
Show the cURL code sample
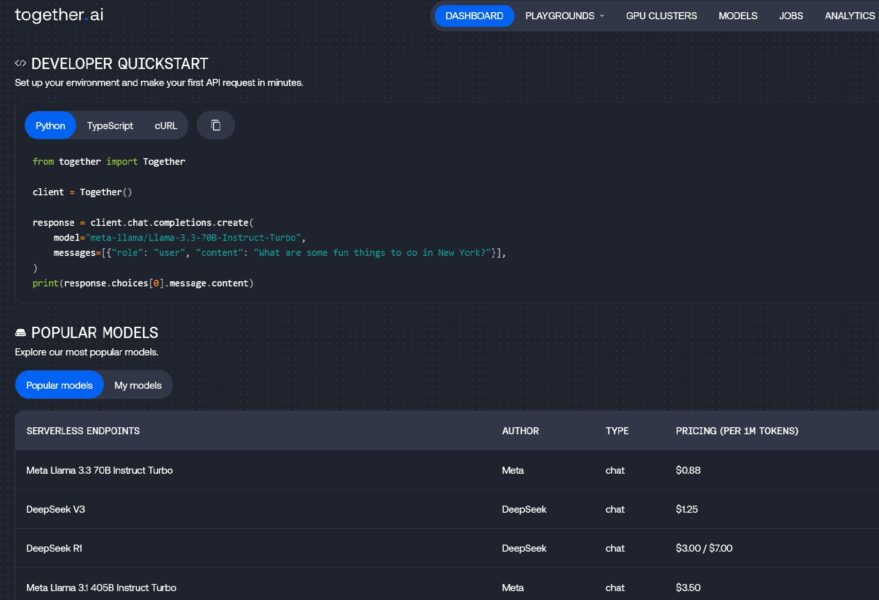[x=165, y=126]
